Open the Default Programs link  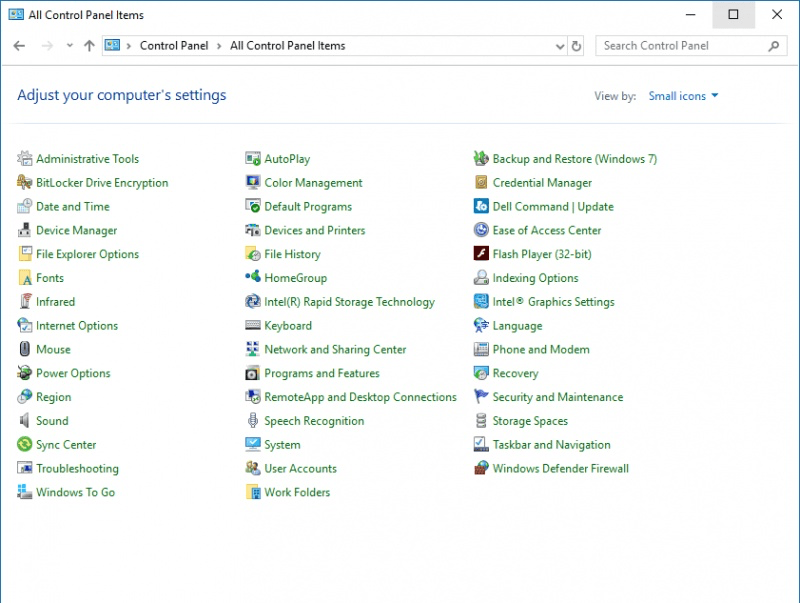click(308, 207)
